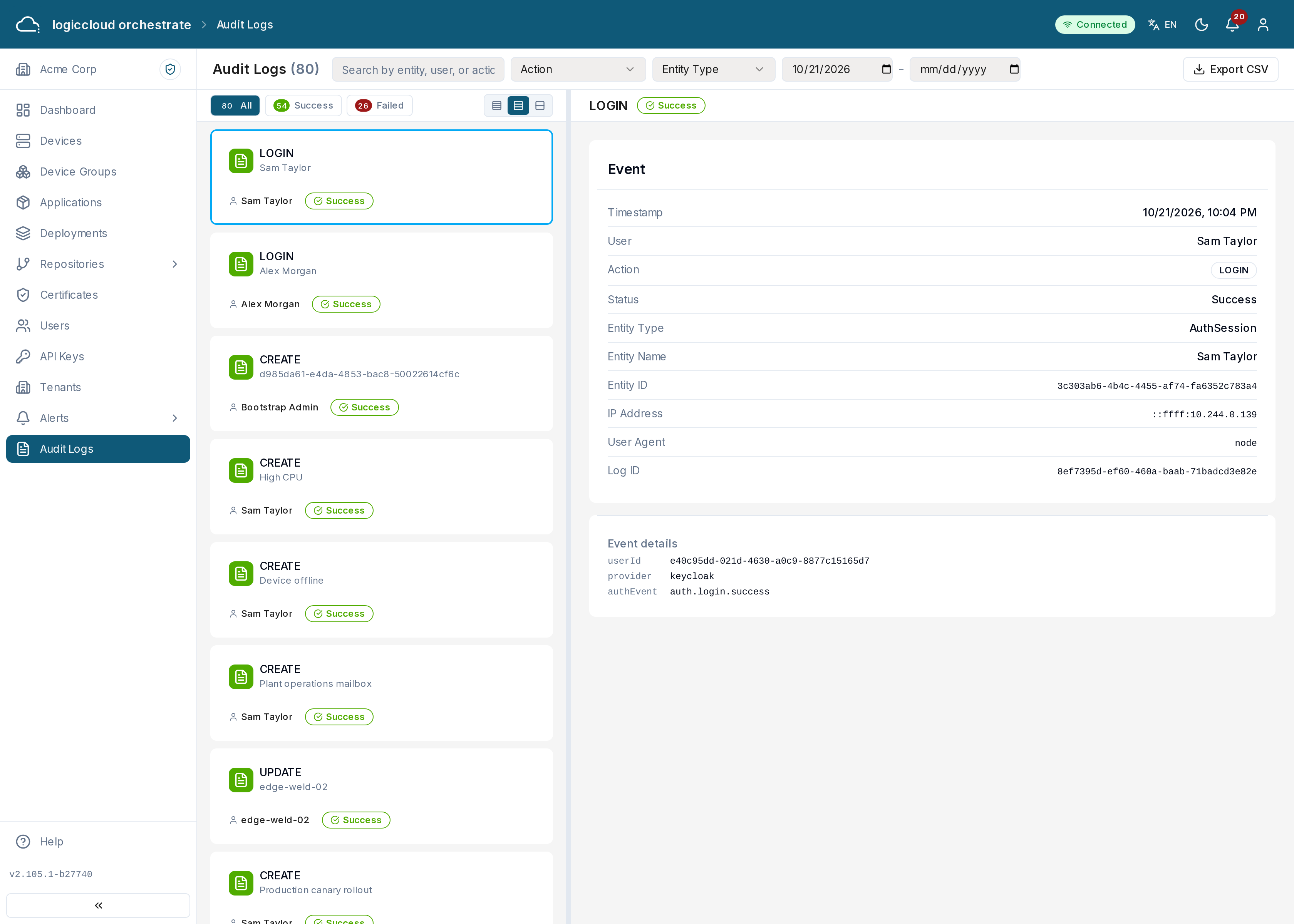Click the language translate EN icon
Viewport: 1294px width, 924px height.
coord(1162,25)
